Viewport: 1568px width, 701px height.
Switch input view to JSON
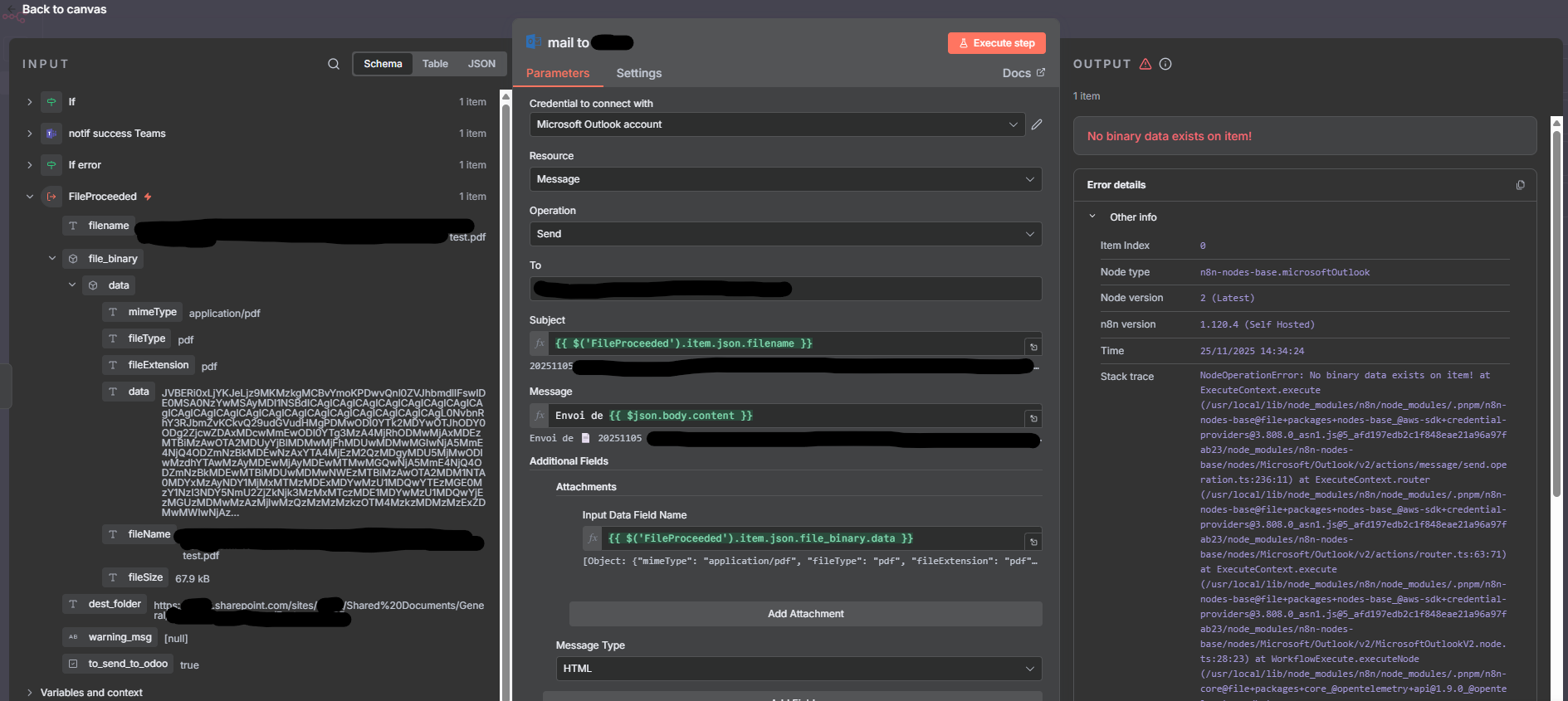481,64
